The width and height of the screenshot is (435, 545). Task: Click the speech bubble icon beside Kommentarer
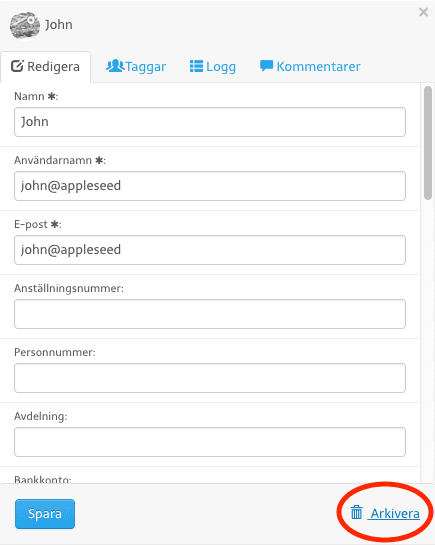266,66
